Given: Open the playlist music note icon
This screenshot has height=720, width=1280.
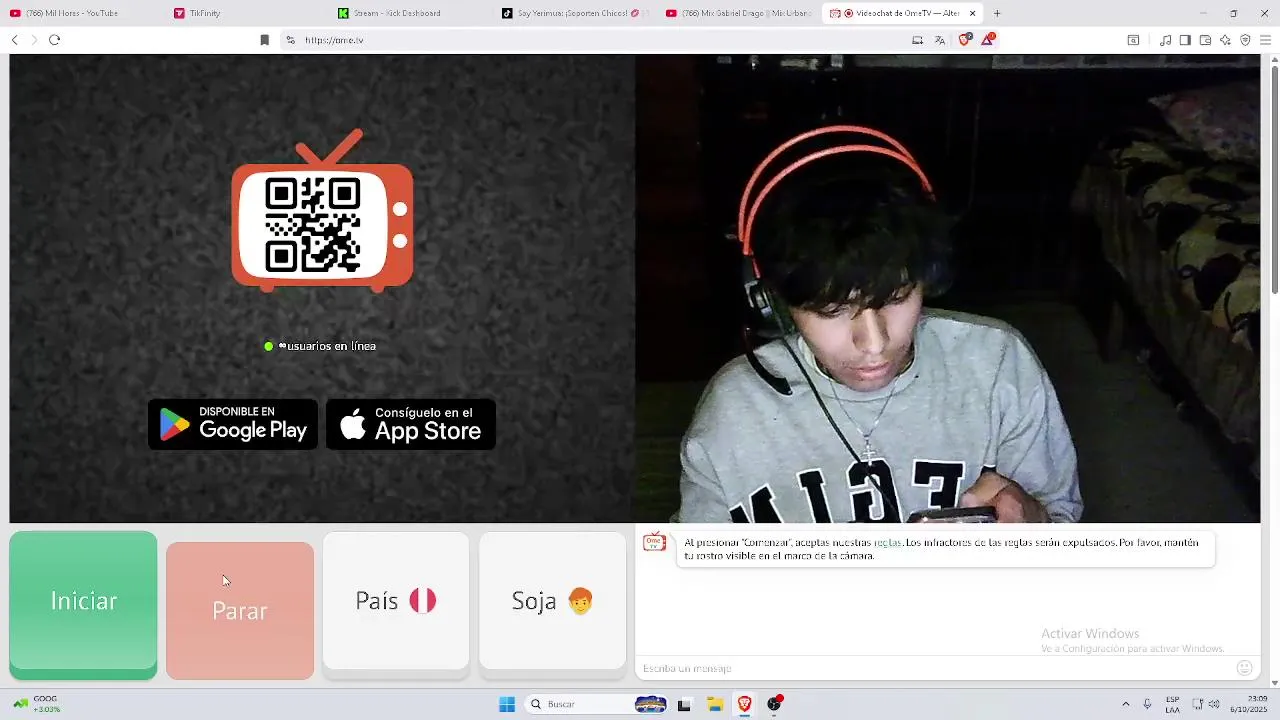Looking at the screenshot, I should pyautogui.click(x=1165, y=40).
